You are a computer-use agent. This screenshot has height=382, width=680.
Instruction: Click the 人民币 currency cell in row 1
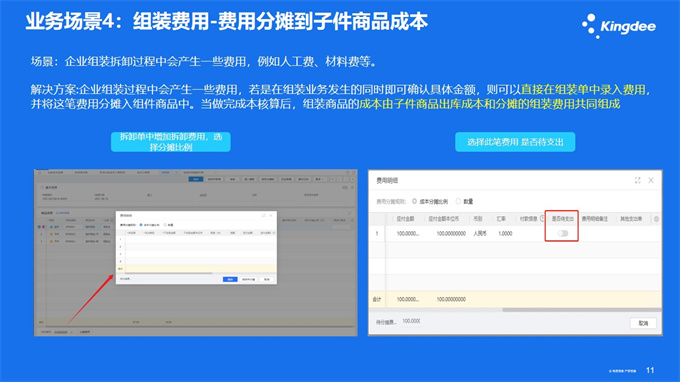480,233
